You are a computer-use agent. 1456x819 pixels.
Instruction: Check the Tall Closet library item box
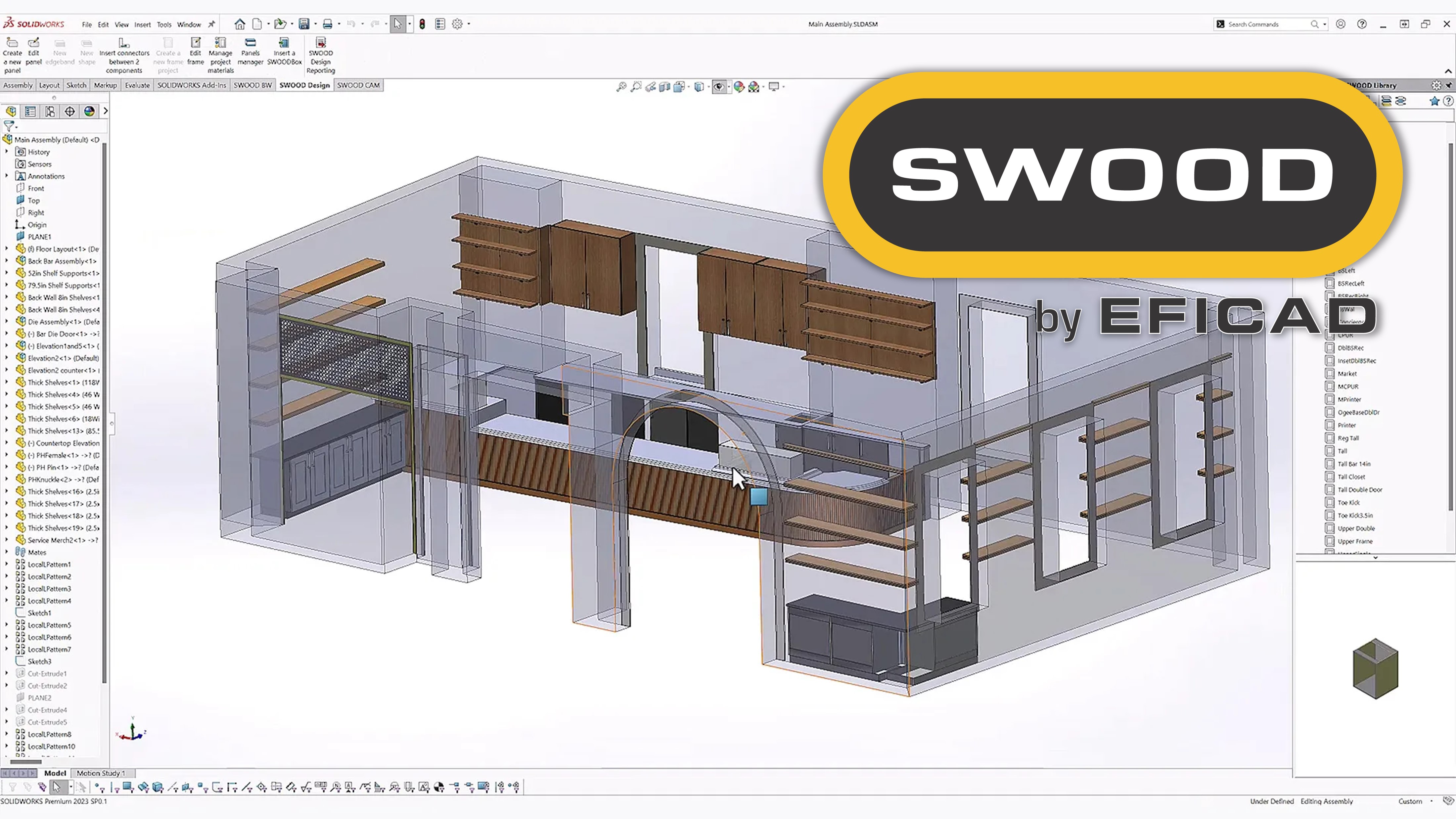click(1330, 477)
